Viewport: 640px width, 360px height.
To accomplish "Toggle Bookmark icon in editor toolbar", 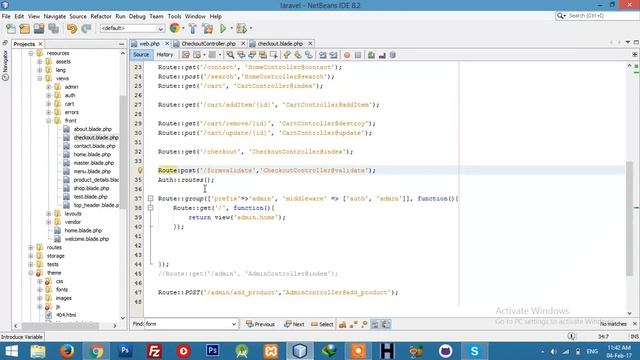I will click(x=309, y=55).
